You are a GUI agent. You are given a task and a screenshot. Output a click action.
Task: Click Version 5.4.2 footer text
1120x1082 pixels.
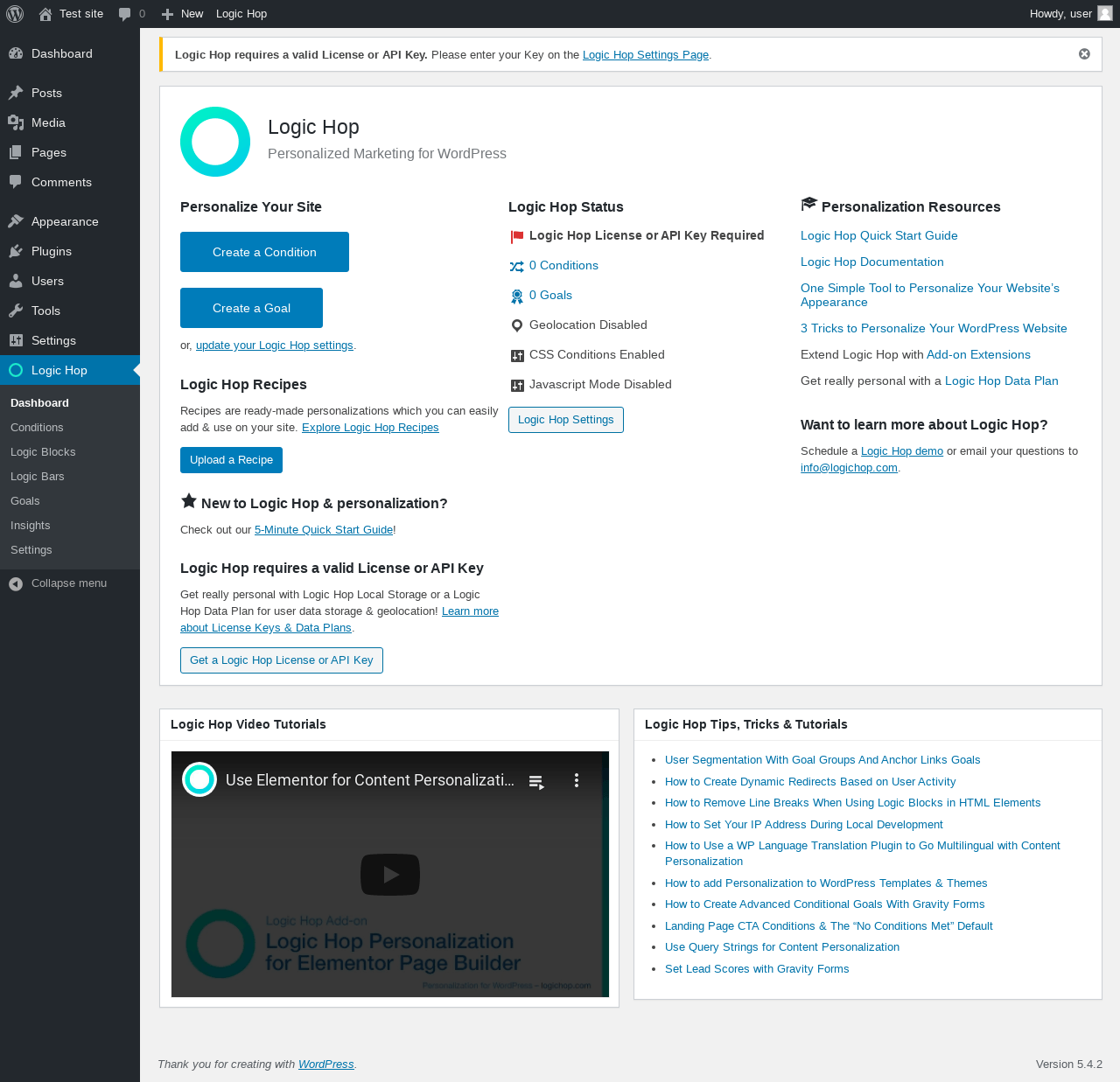pos(1069,1065)
